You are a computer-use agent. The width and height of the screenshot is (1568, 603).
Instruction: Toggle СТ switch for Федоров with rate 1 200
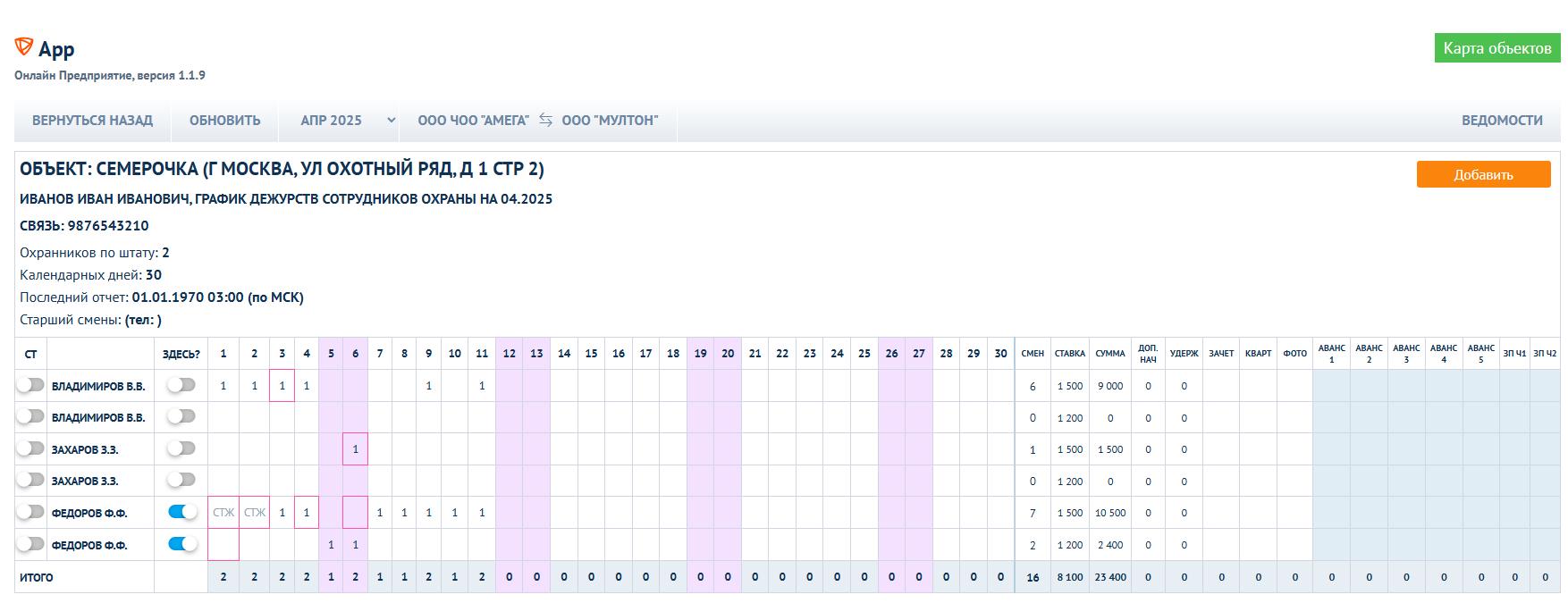pyautogui.click(x=30, y=544)
